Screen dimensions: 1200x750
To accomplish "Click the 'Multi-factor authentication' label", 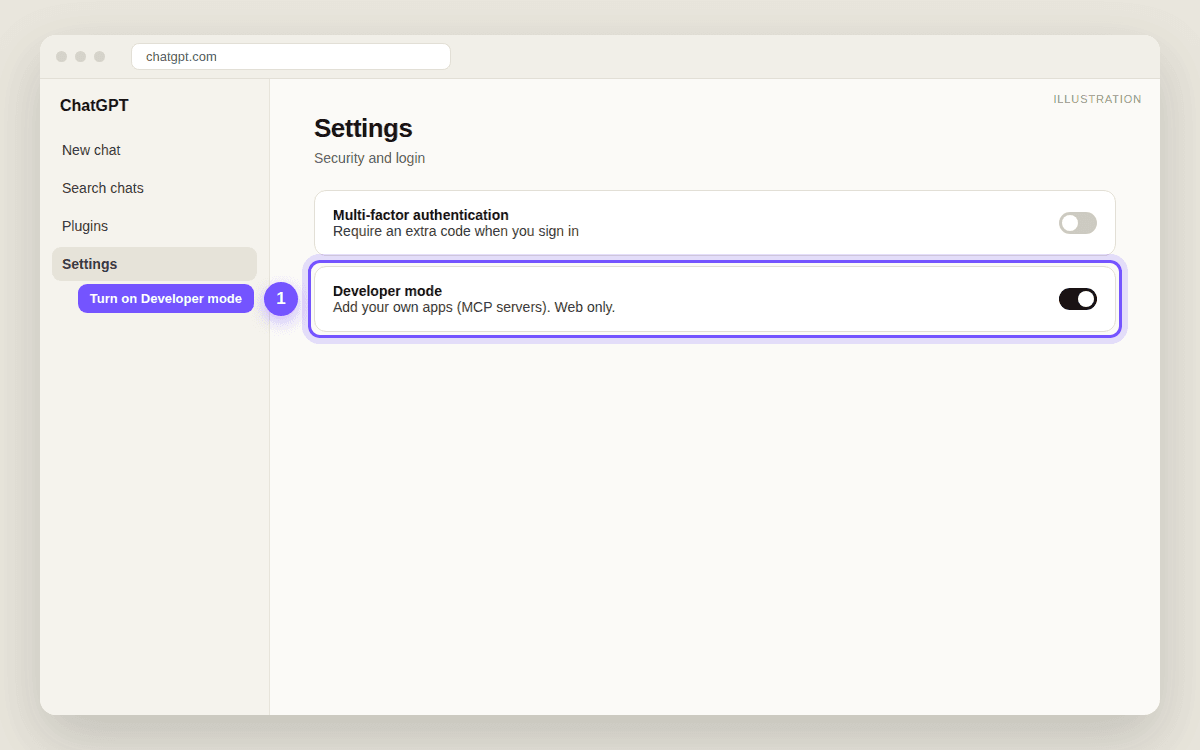I will click(421, 215).
